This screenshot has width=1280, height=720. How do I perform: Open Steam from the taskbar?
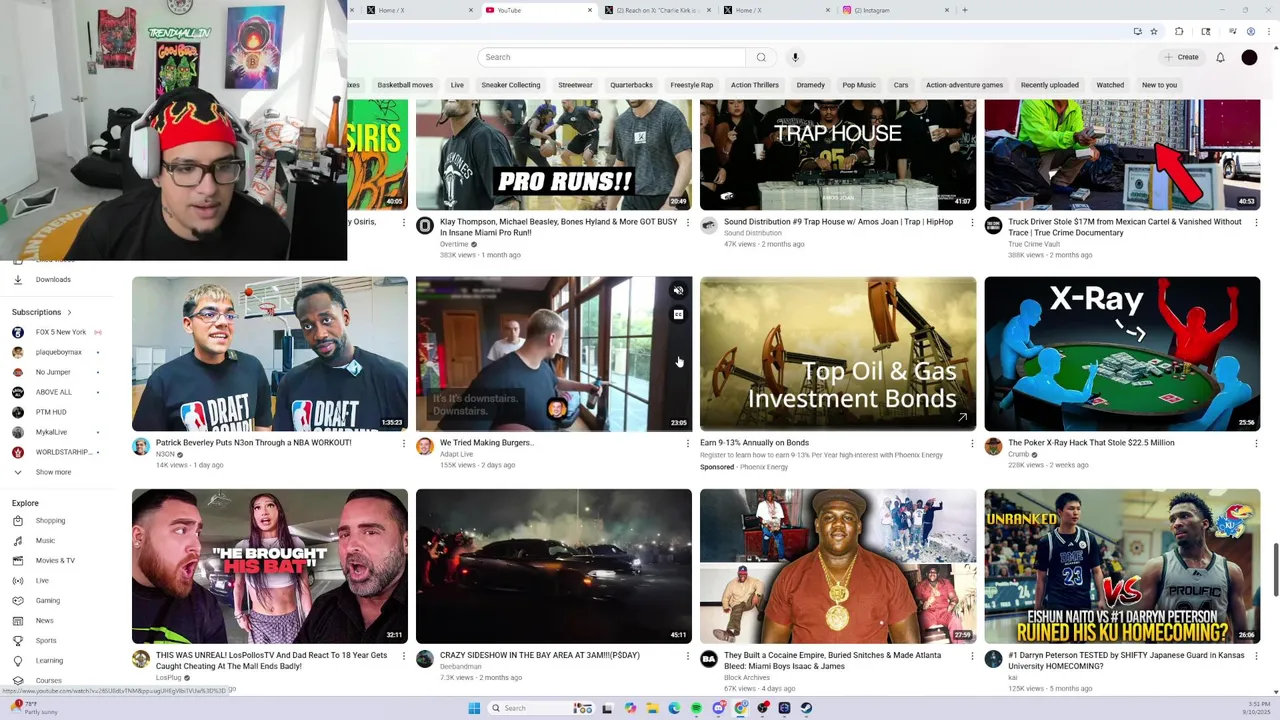click(x=806, y=708)
